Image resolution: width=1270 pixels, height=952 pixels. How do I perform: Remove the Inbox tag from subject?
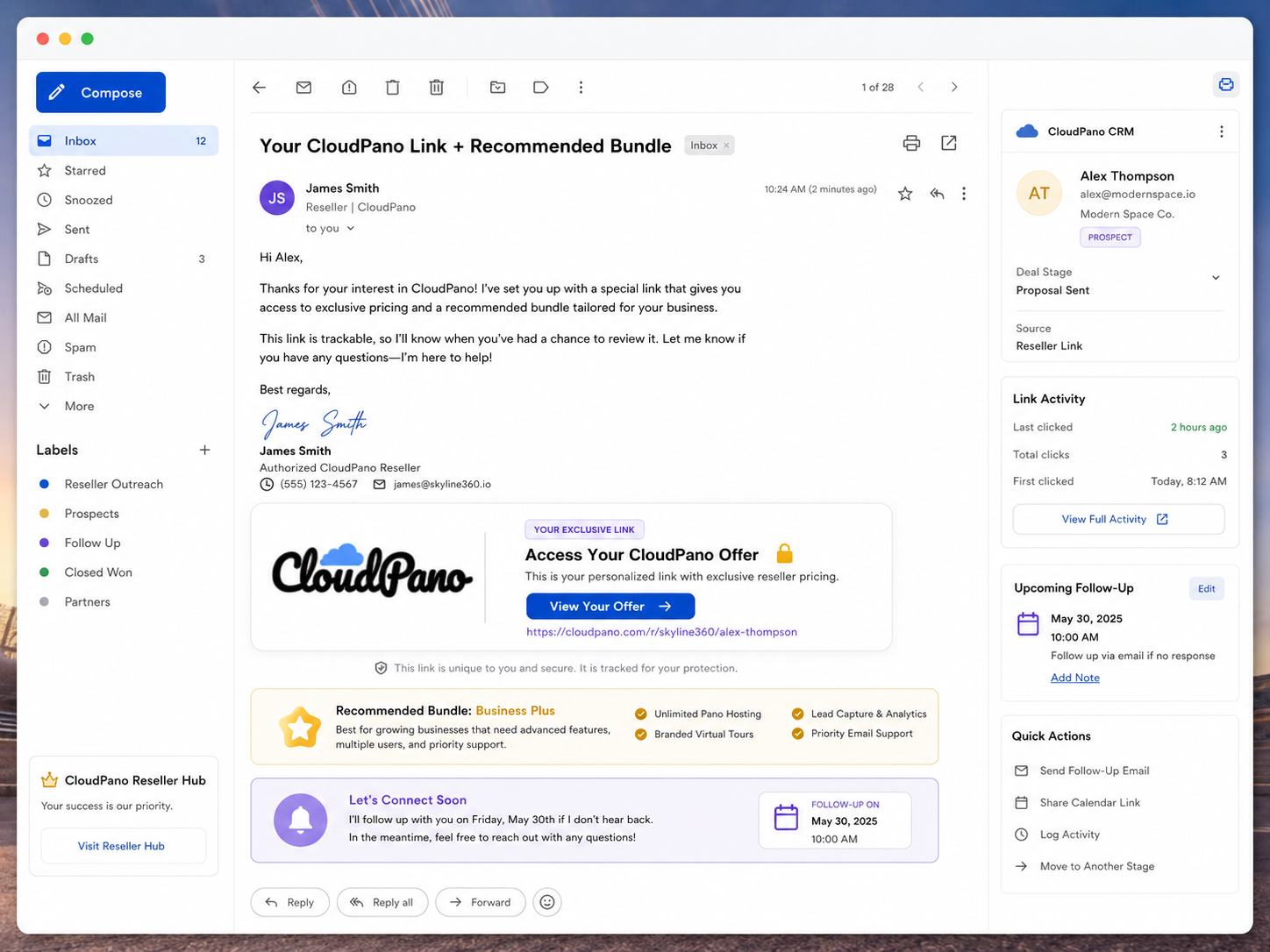726,146
